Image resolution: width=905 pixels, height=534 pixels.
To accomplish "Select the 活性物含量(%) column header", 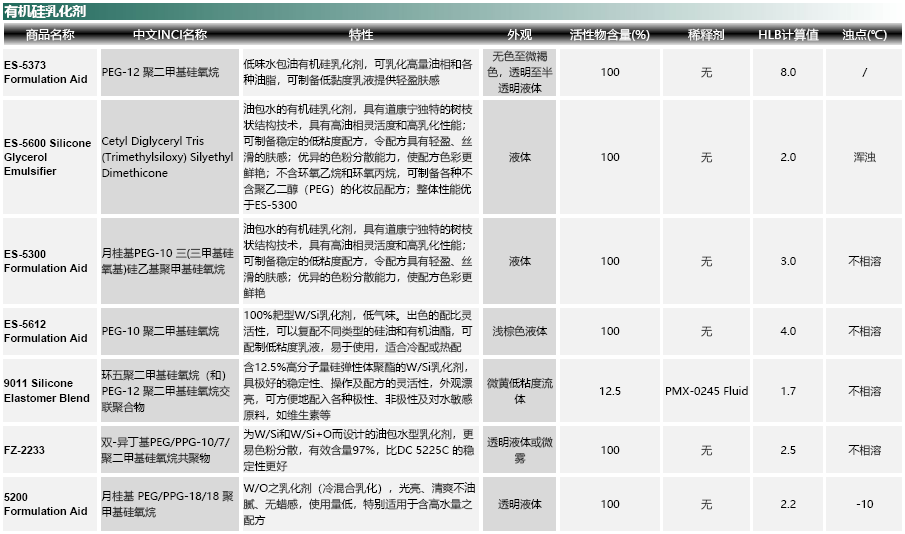I will (x=609, y=34).
